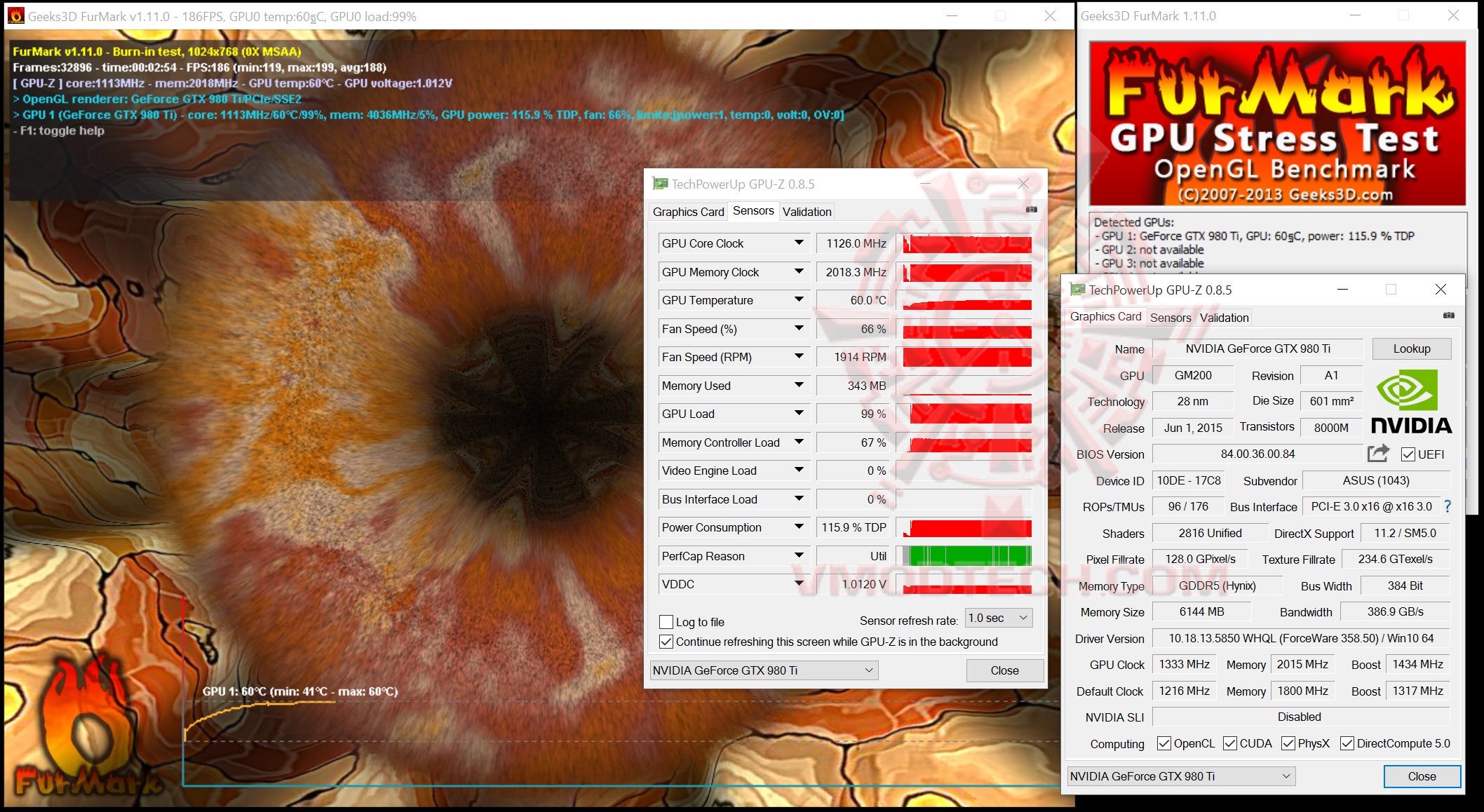Screen dimensions: 1484x812
Task: Enable the Log to file checkbox
Action: pyautogui.click(x=666, y=622)
